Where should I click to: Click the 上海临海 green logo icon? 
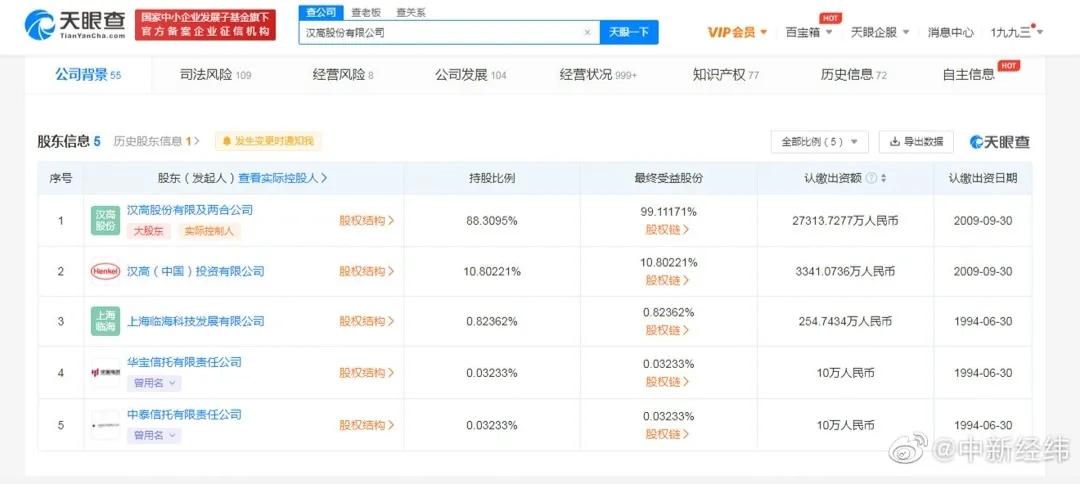(105, 321)
